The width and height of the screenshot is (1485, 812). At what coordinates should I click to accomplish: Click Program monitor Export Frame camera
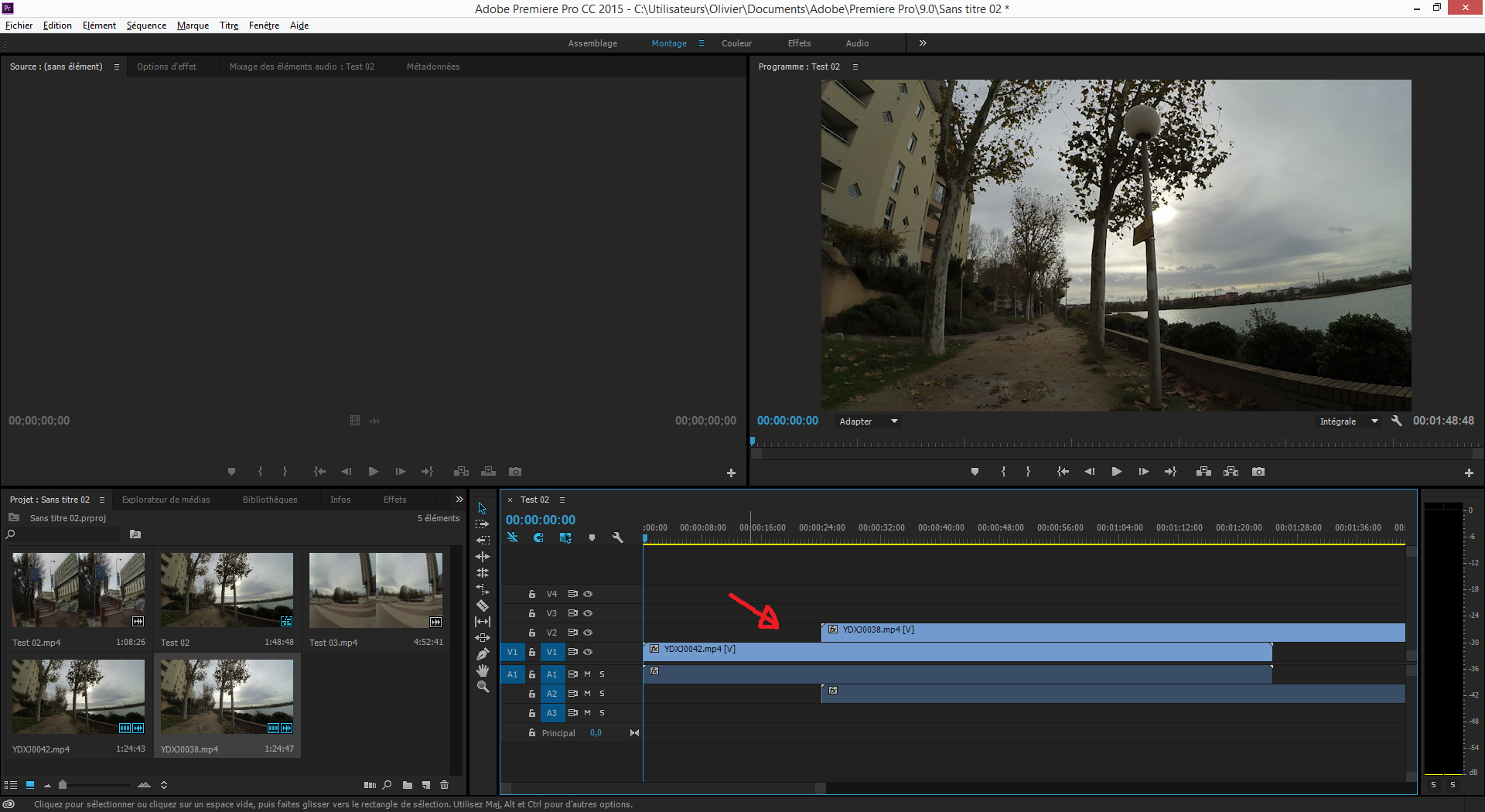(x=1258, y=472)
